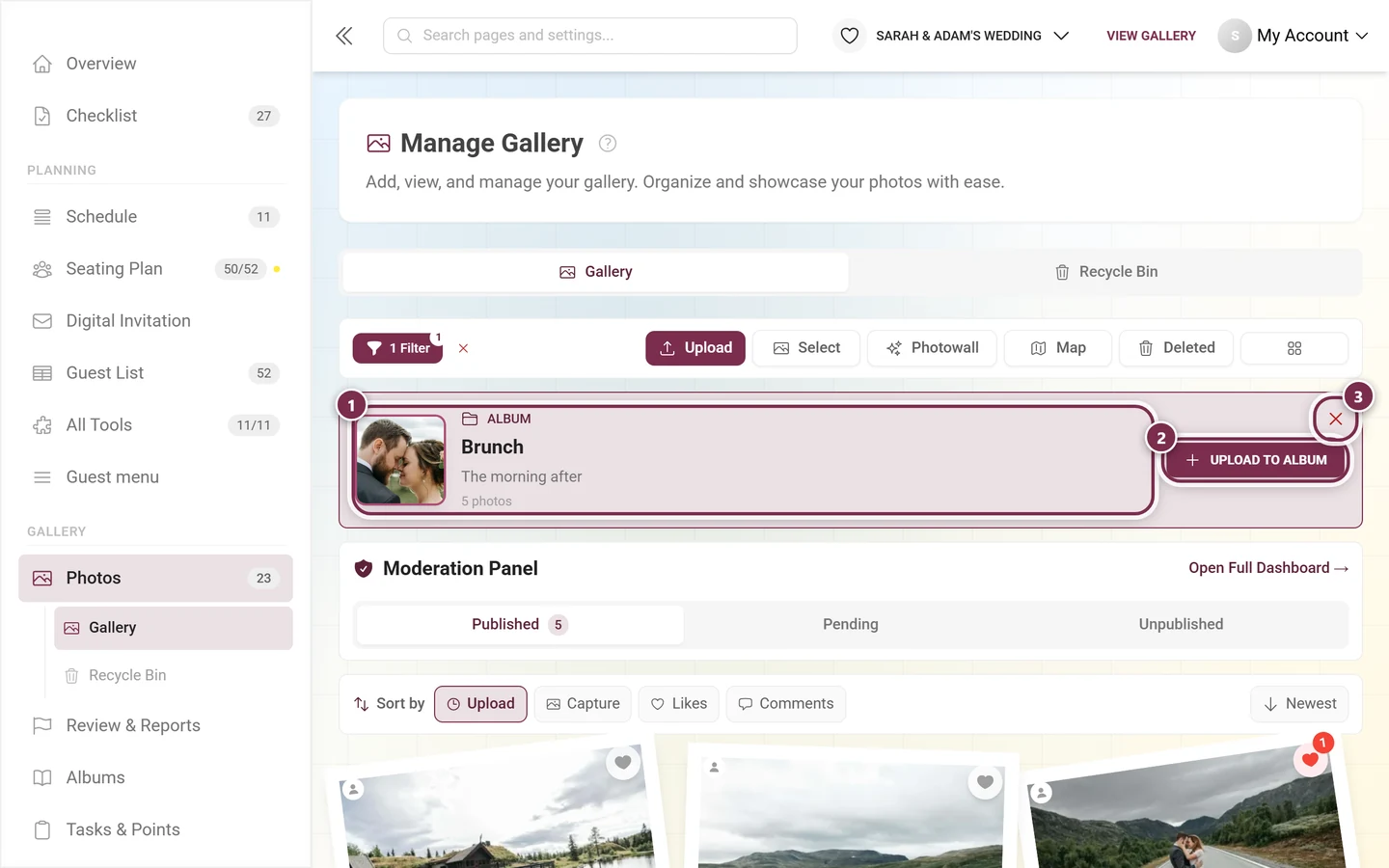Select the Recycle Bin sub-item in sidebar
Screen dimensions: 1389x868
(174, 676)
